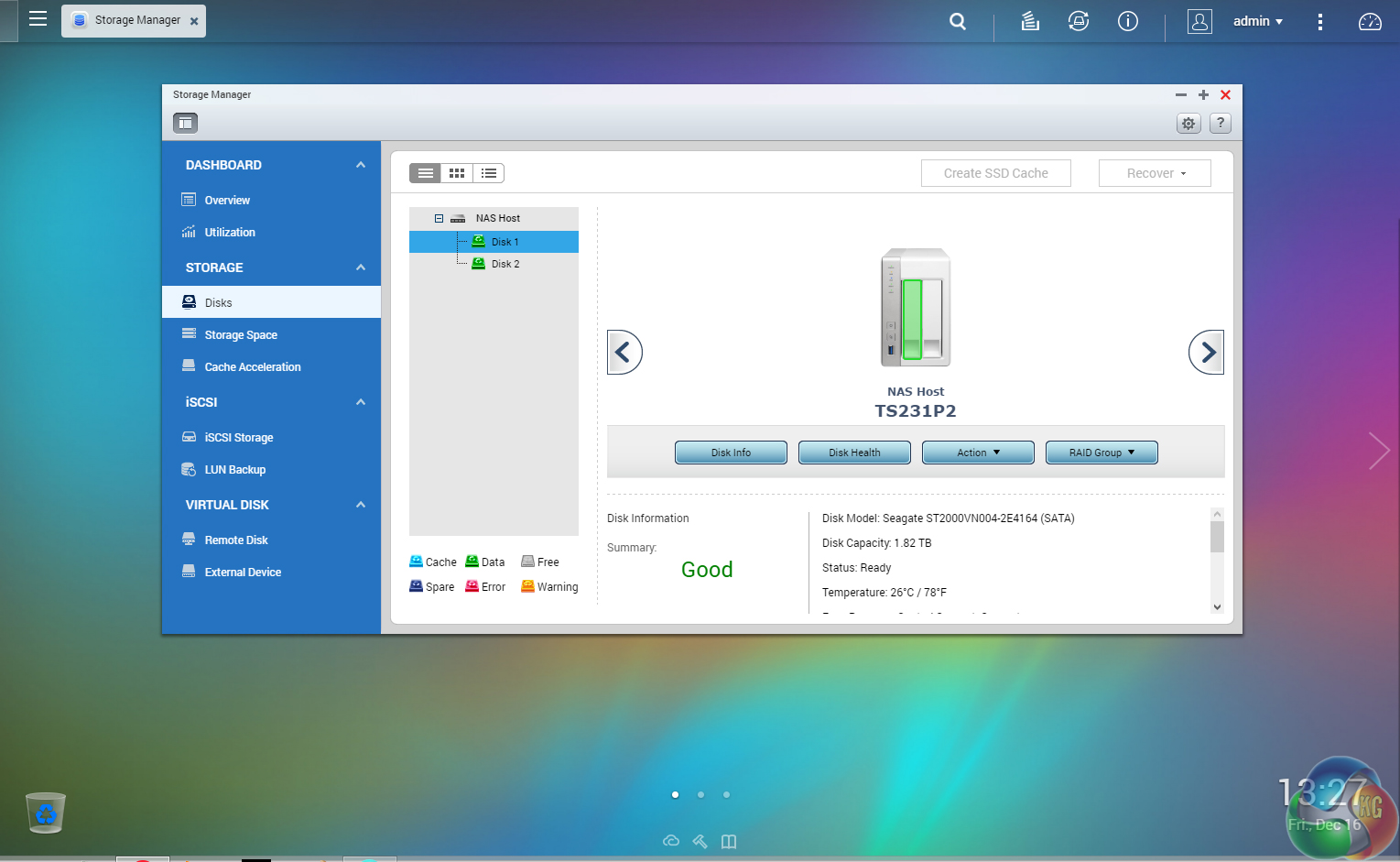Click the Disk Info button

click(731, 453)
